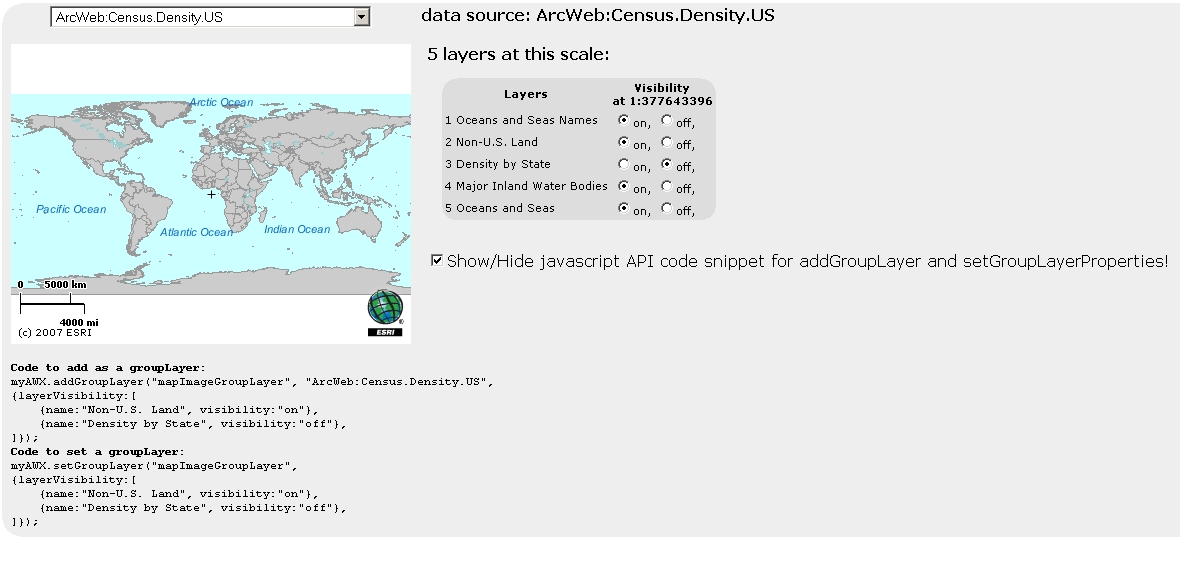Click the 5000 km scale bar label
Image resolution: width=1180 pixels, height=569 pixels.
coord(65,284)
